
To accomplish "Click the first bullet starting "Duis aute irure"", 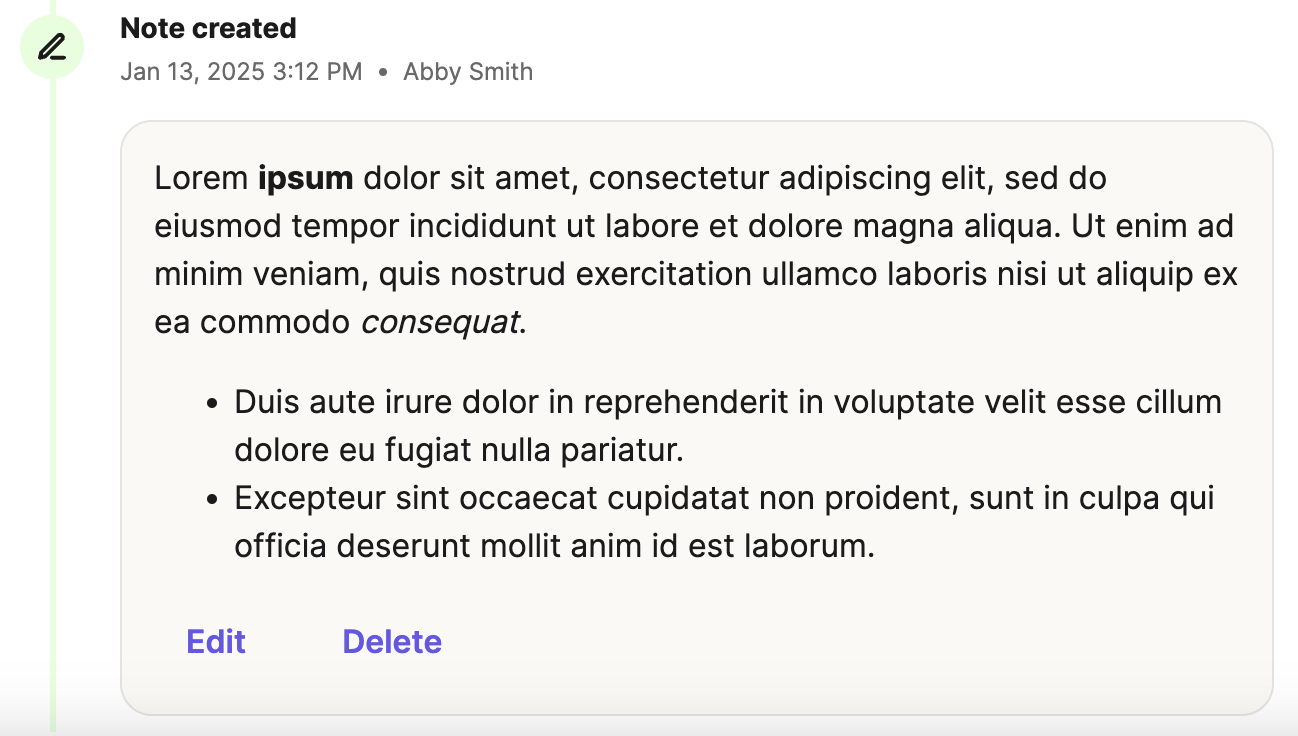I will point(728,427).
